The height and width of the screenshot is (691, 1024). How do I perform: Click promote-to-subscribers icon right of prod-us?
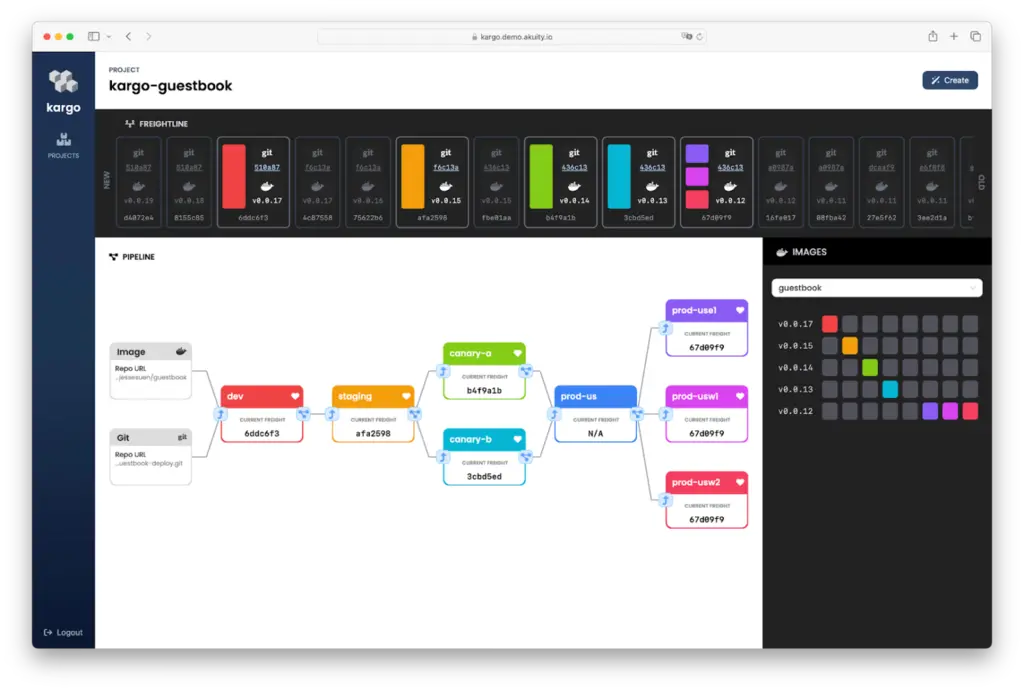[x=637, y=414]
